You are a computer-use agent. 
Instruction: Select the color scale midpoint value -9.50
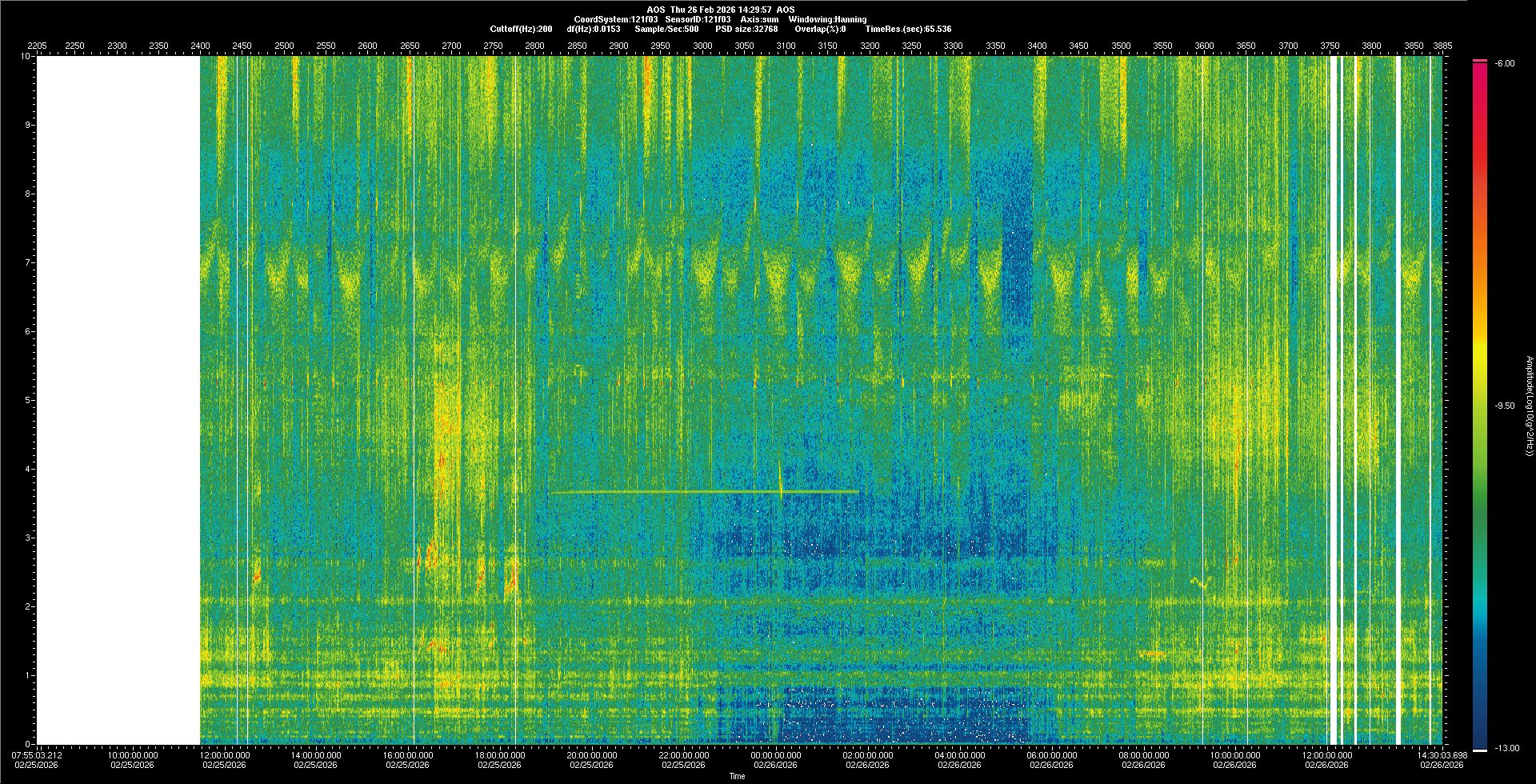[1504, 406]
